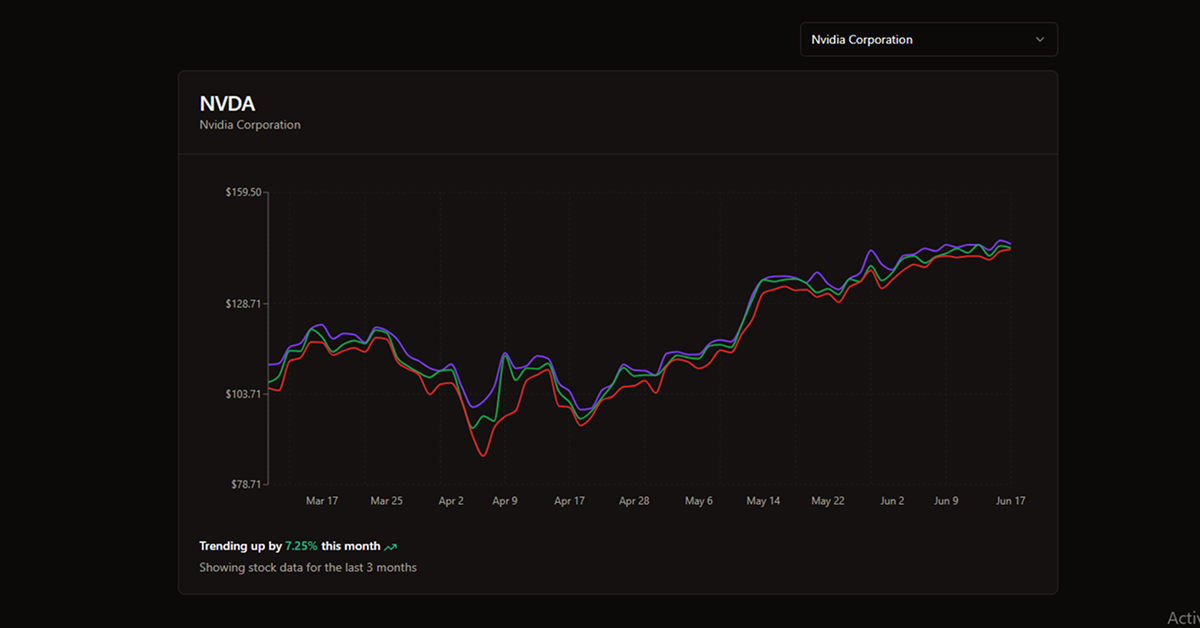Click the 7.25% green percentage value

tap(301, 547)
